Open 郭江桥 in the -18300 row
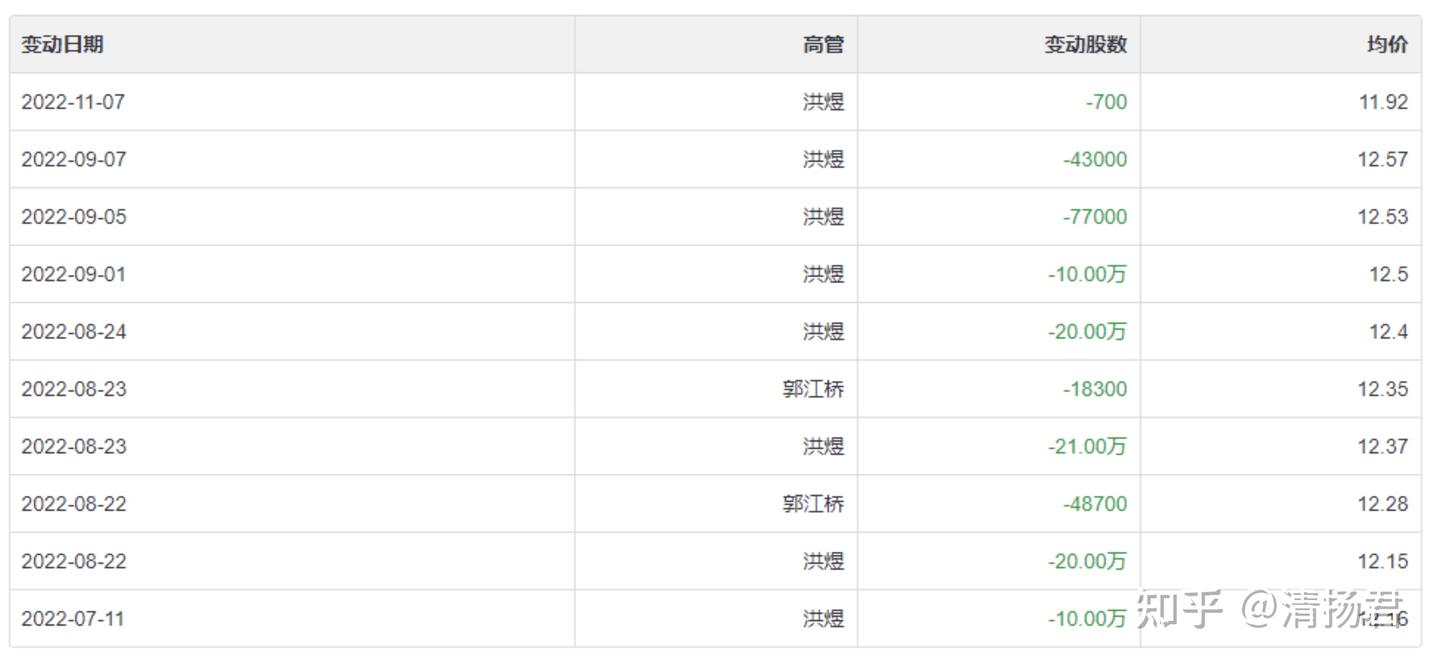The width and height of the screenshot is (1440, 667). point(813,389)
